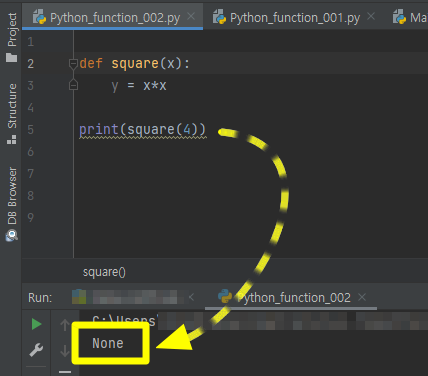Close the Python_function_002 run tab
This screenshot has height=376, width=428.
tap(362, 297)
